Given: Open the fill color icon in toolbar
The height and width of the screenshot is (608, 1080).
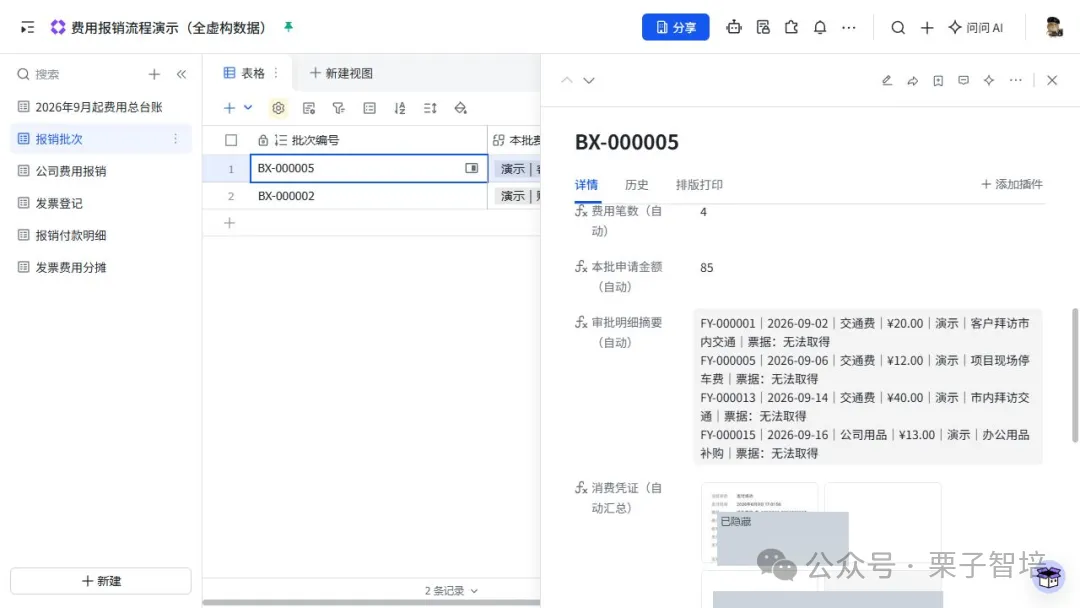Looking at the screenshot, I should 460,108.
